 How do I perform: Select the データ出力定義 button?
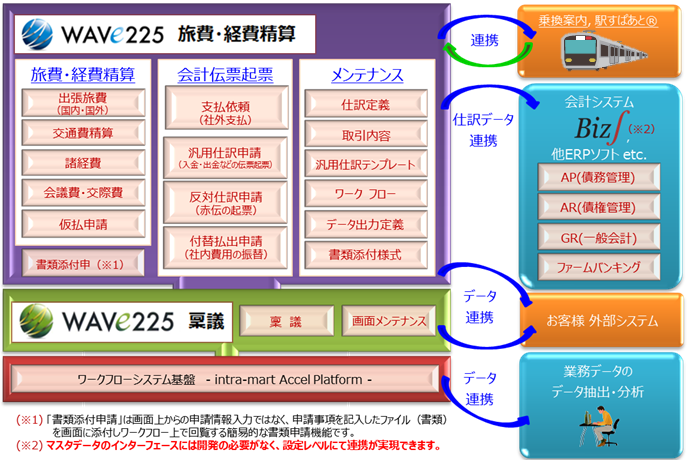pyautogui.click(x=366, y=224)
